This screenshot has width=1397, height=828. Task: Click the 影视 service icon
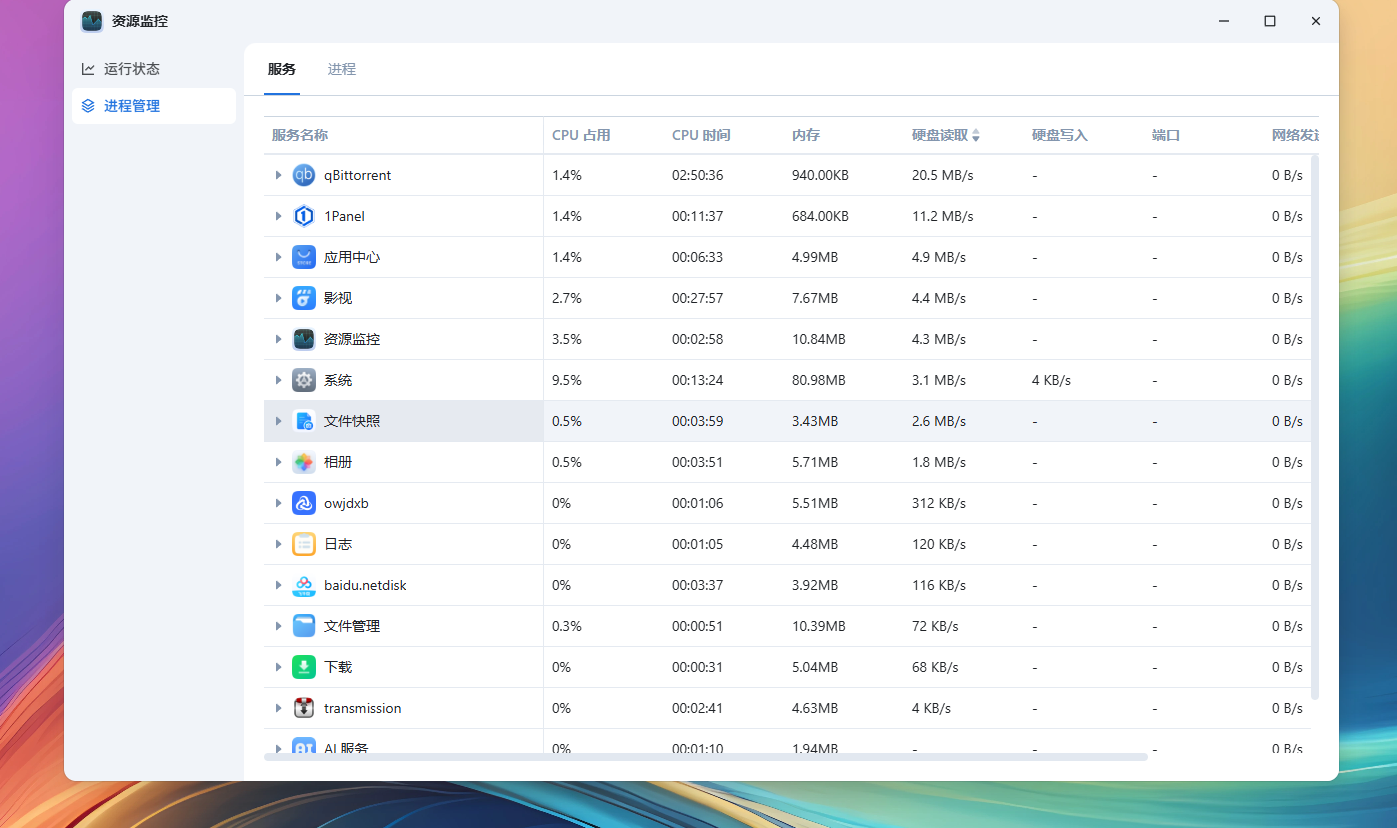(x=304, y=298)
